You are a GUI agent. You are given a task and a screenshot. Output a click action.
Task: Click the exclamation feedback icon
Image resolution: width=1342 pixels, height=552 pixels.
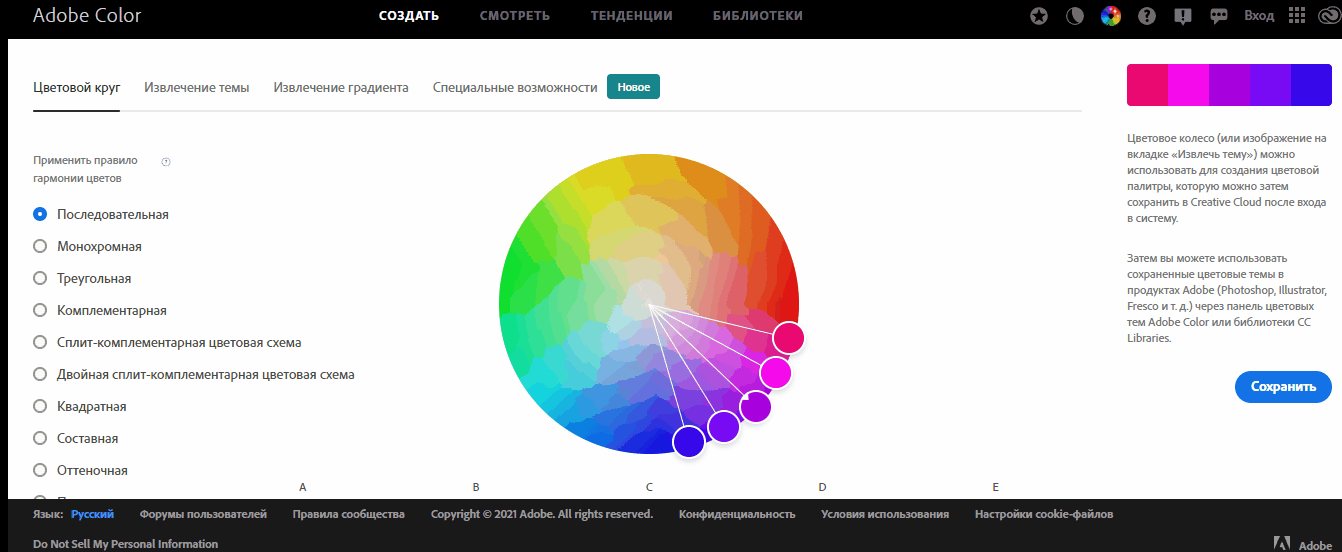tap(1183, 16)
